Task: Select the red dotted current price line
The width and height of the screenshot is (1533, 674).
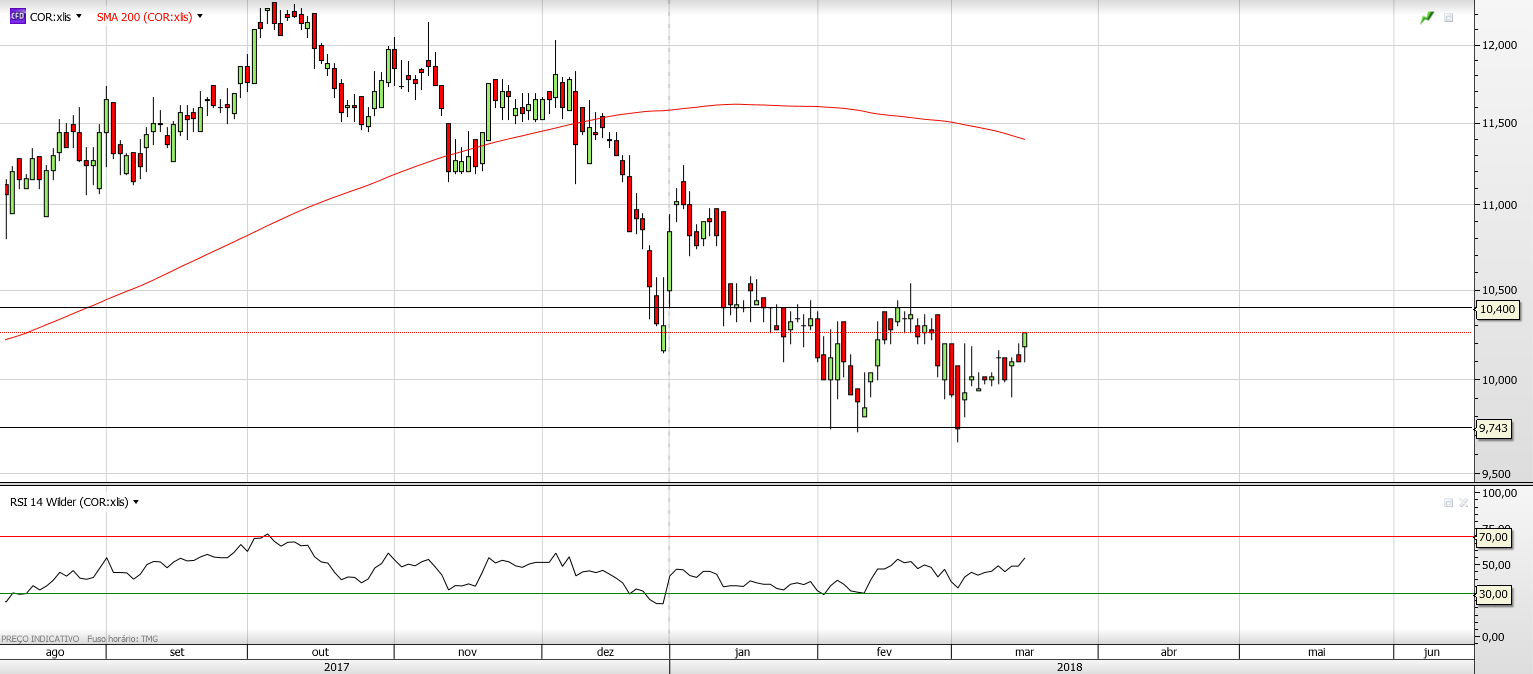Action: click(x=737, y=332)
